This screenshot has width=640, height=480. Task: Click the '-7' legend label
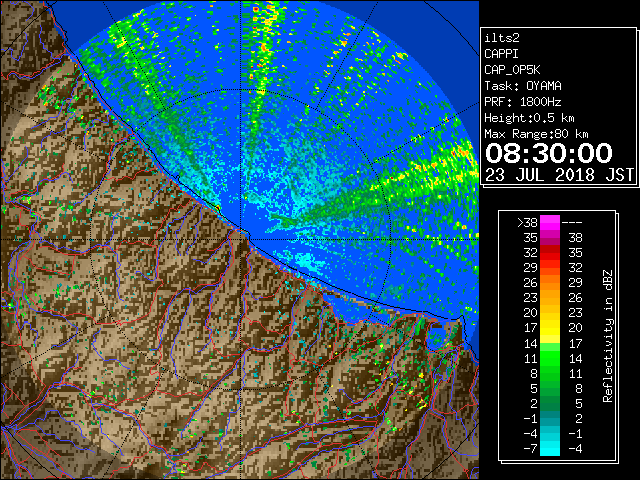(x=530, y=449)
